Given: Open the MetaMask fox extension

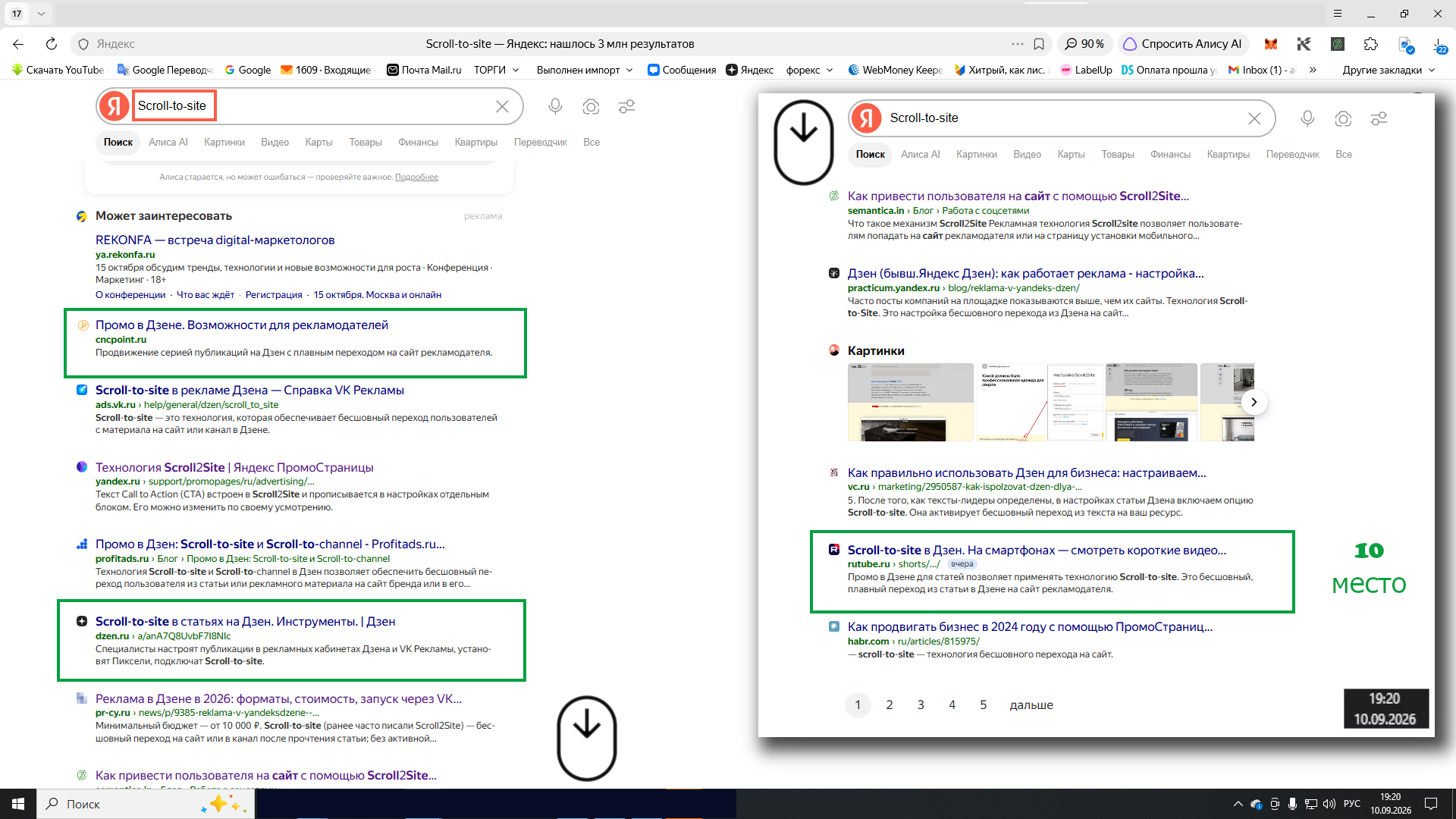Looking at the screenshot, I should (x=1271, y=44).
